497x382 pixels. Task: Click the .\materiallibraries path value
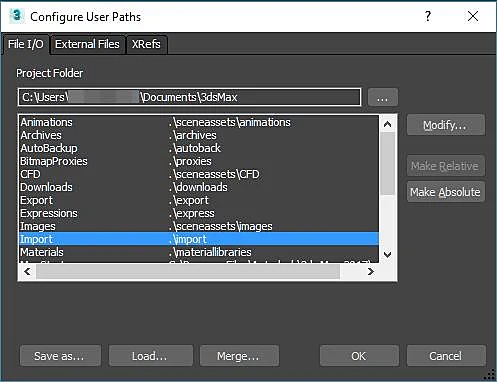[x=210, y=252]
